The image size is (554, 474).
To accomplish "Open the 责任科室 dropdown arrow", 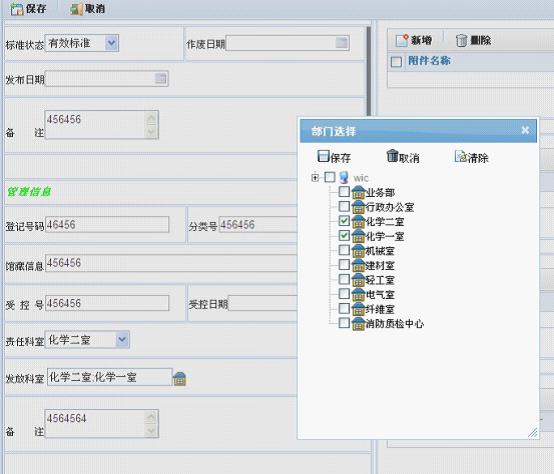I will tap(122, 340).
